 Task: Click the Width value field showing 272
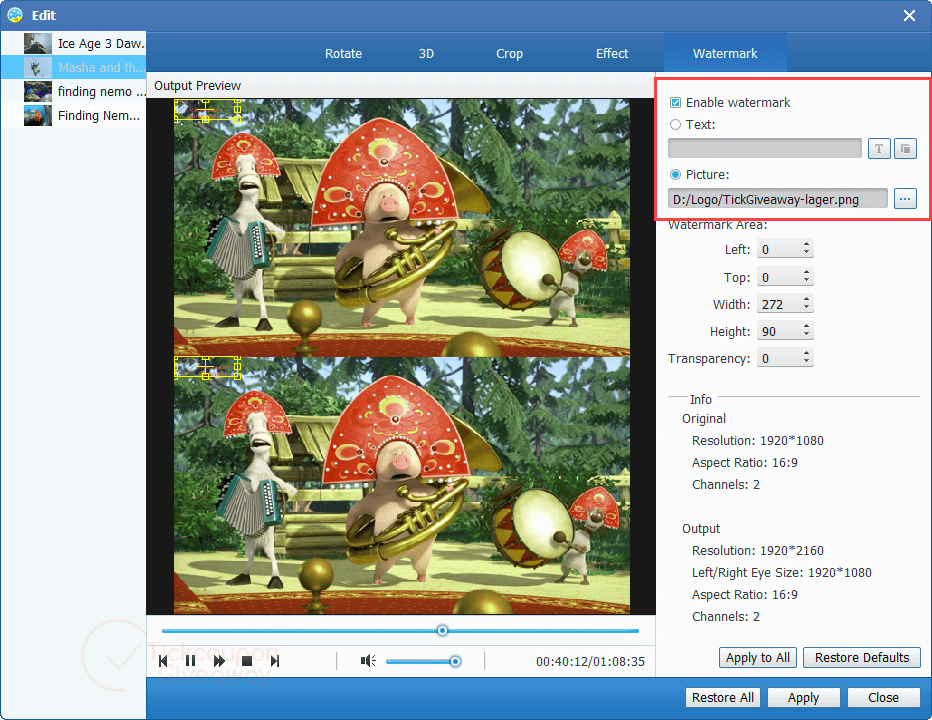coord(779,304)
